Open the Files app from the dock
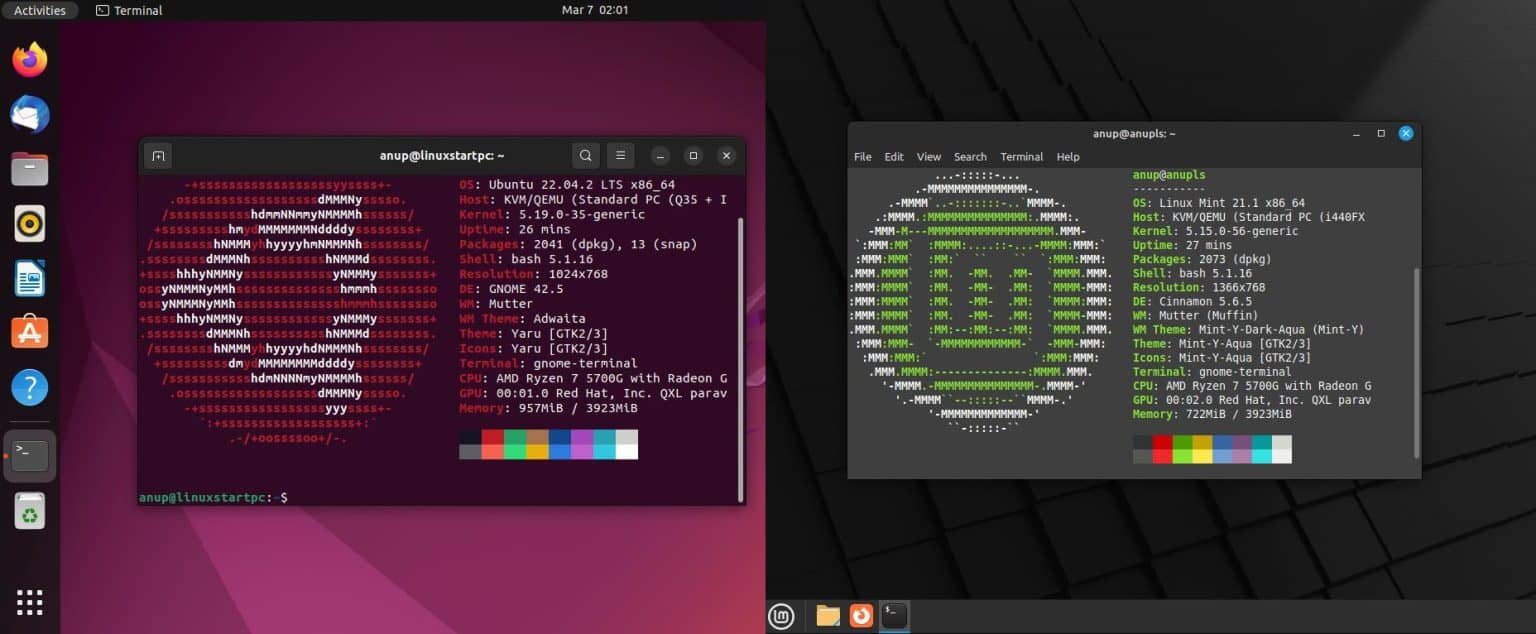1536x634 pixels. coord(29,168)
